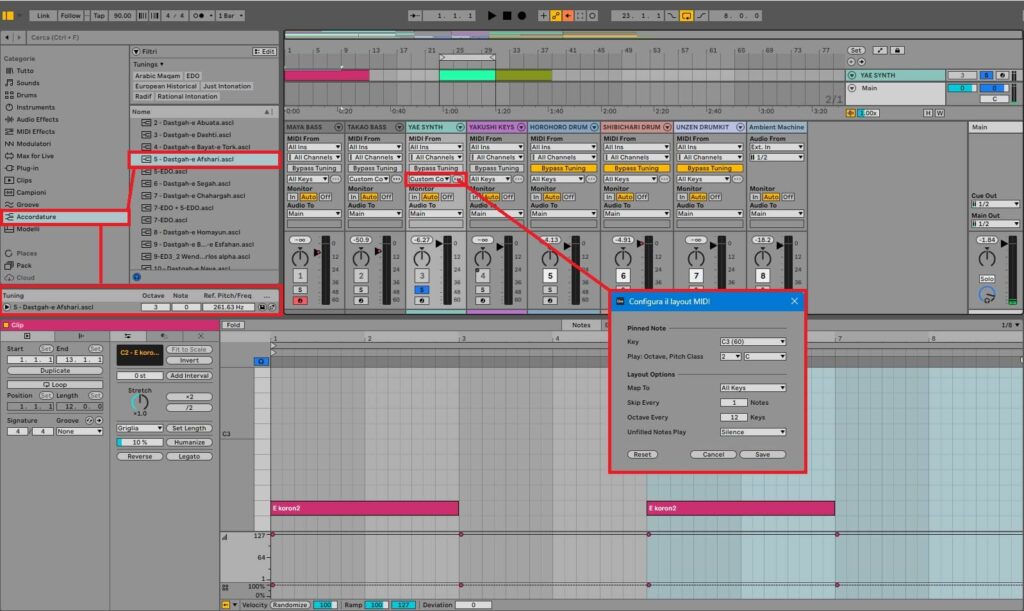The image size is (1024, 611).
Task: Enable the arrangement Loop switch icon
Action: click(687, 15)
